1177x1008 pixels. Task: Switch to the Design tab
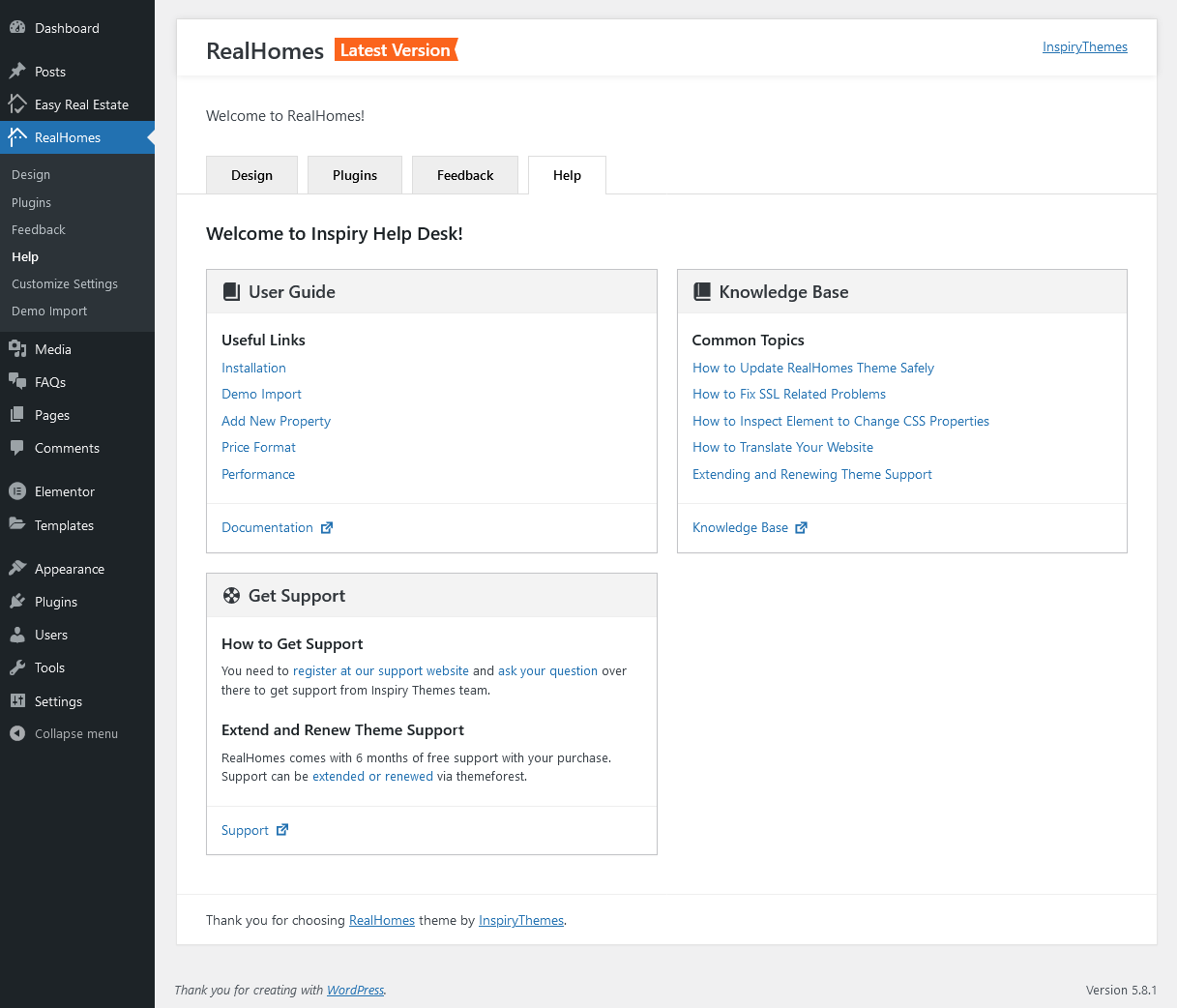pyautogui.click(x=251, y=175)
